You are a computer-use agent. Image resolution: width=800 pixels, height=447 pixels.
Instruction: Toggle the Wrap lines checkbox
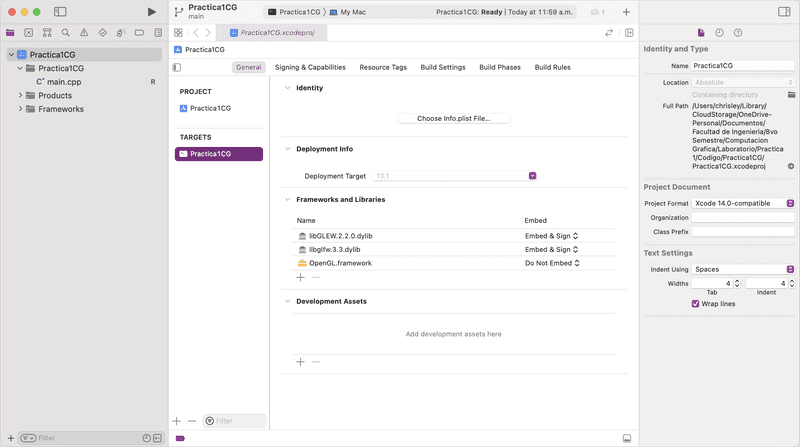[x=695, y=304]
